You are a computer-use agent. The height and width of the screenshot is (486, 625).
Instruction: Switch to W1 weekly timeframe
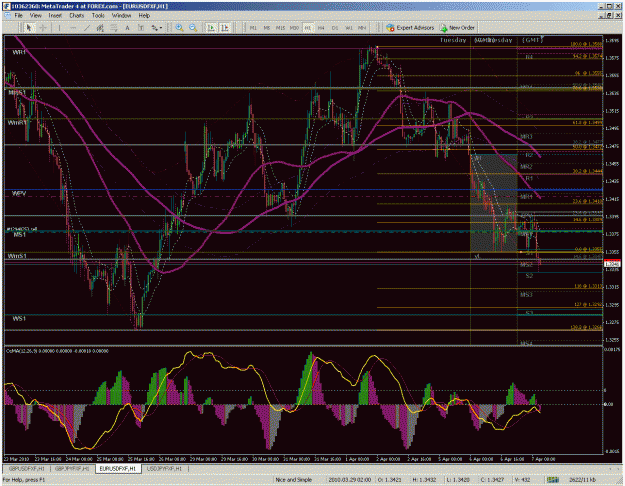(x=348, y=28)
